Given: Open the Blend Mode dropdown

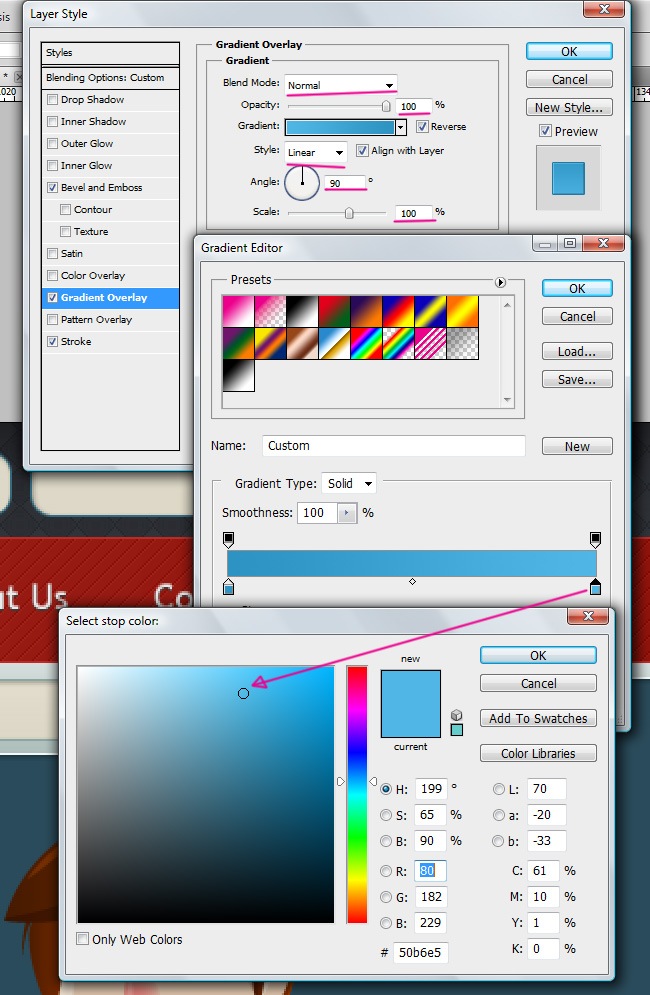Looking at the screenshot, I should tap(340, 85).
